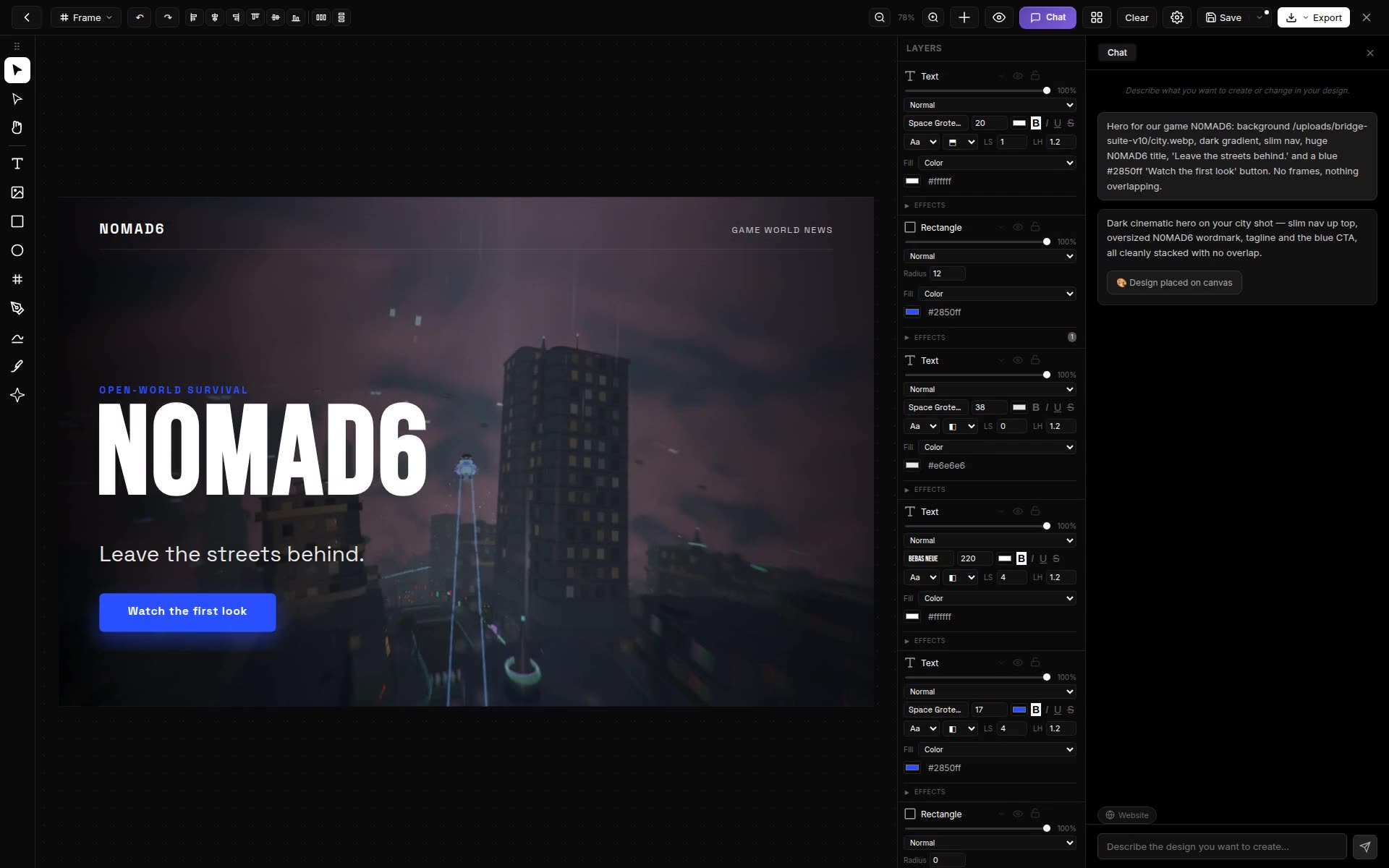This screenshot has height=868, width=1389.
Task: Select the Move/Select arrow tool
Action: [17, 70]
